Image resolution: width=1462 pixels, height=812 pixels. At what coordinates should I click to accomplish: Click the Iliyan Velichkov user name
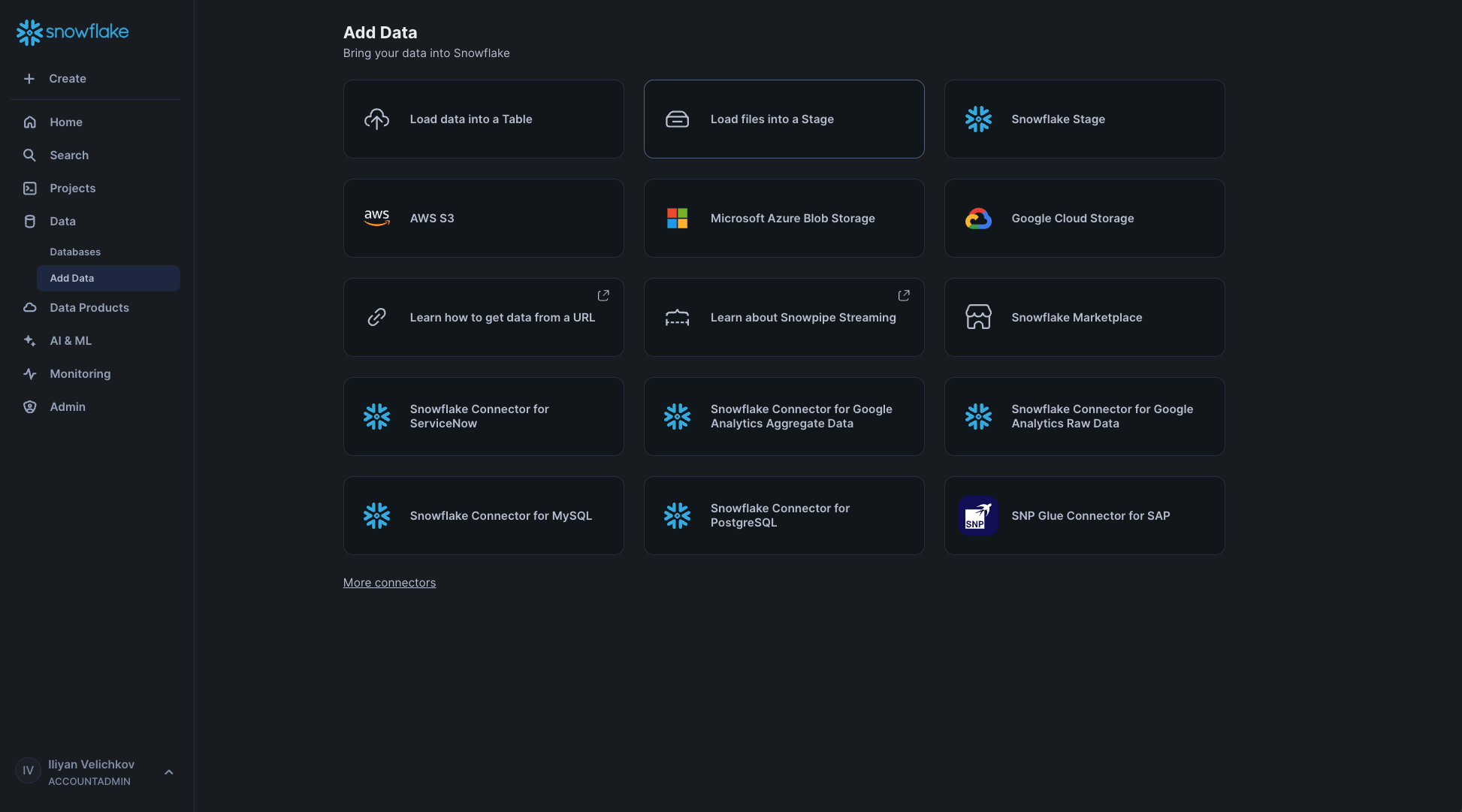tap(92, 765)
